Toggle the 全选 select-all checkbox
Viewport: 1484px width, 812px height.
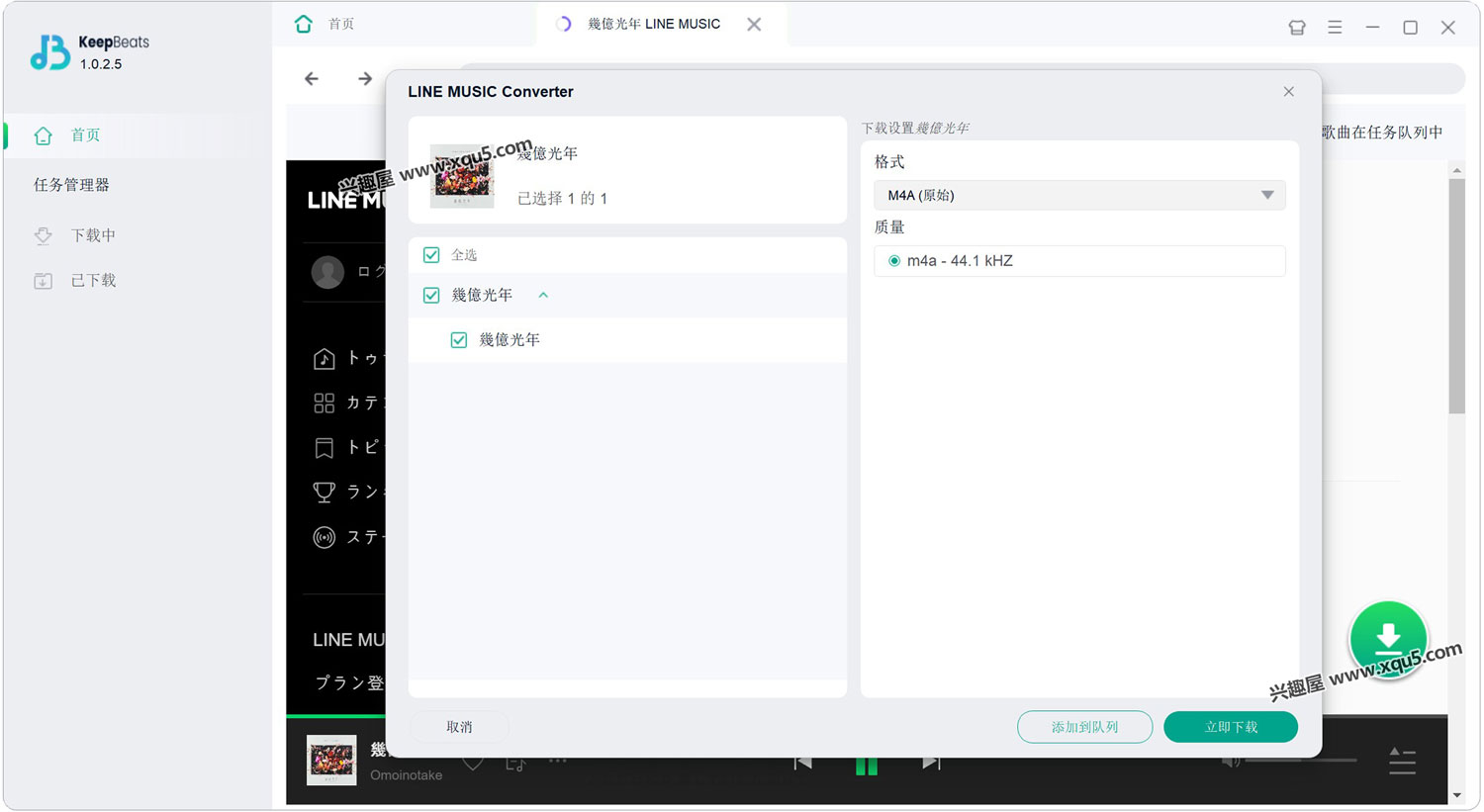click(431, 255)
